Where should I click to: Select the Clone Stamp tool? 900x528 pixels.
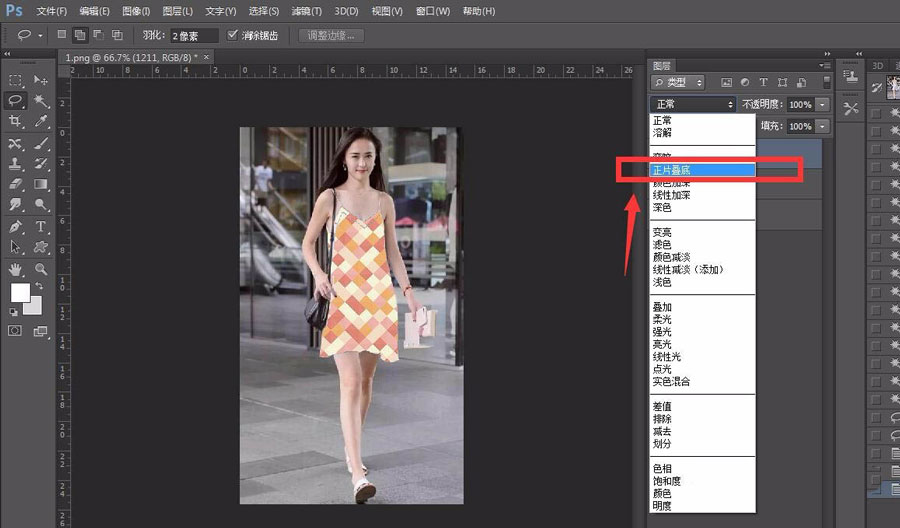tap(15, 164)
